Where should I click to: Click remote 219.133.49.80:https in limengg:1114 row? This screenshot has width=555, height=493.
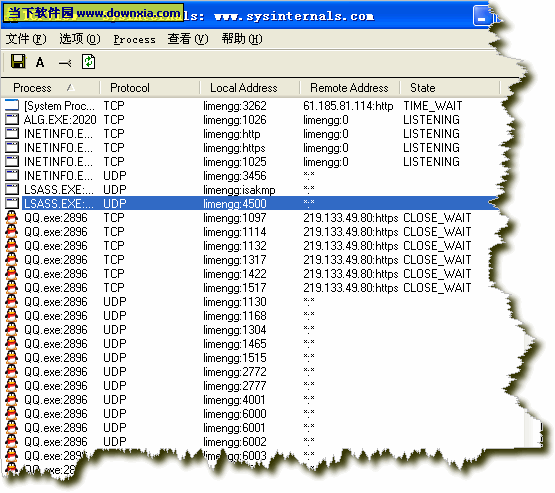350,232
